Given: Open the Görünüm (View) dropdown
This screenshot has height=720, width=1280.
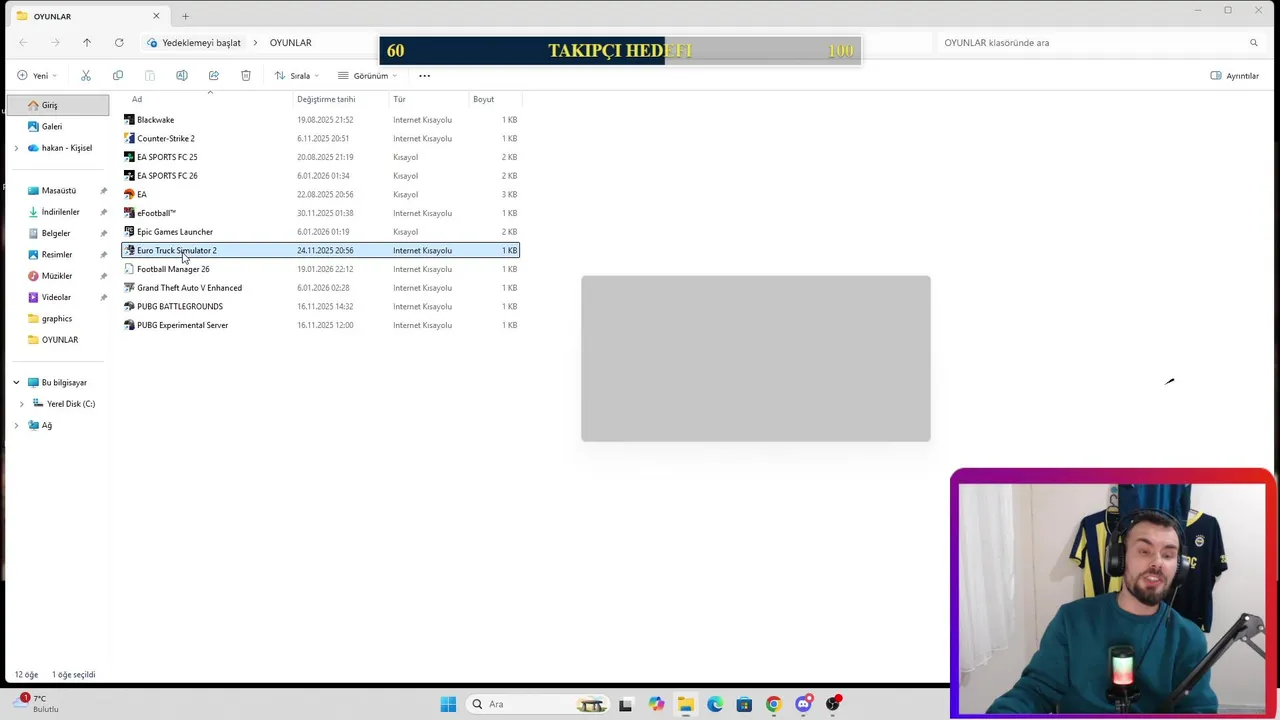Looking at the screenshot, I should [x=367, y=76].
